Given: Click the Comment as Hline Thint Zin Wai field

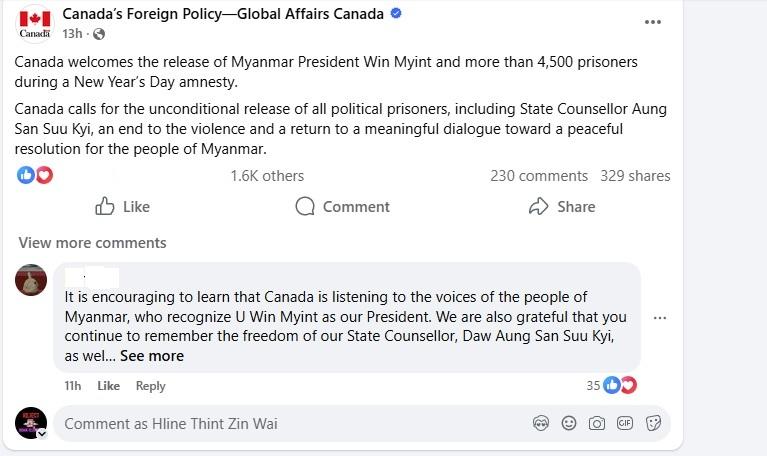Looking at the screenshot, I should coord(280,424).
